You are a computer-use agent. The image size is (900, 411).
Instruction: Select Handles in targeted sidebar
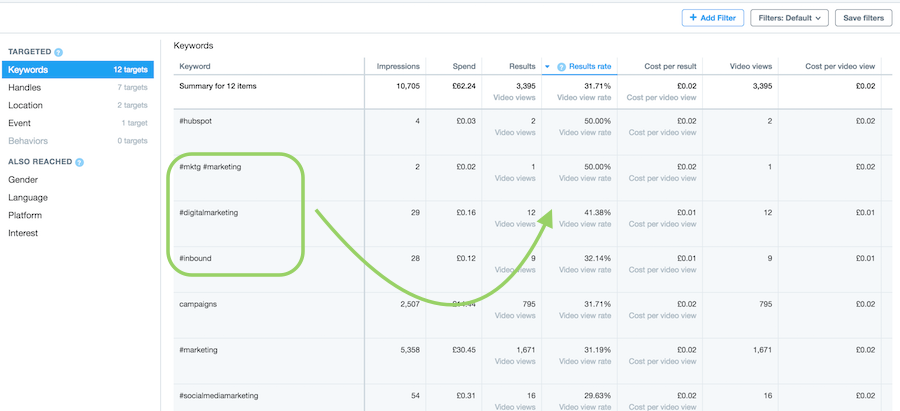click(77, 88)
